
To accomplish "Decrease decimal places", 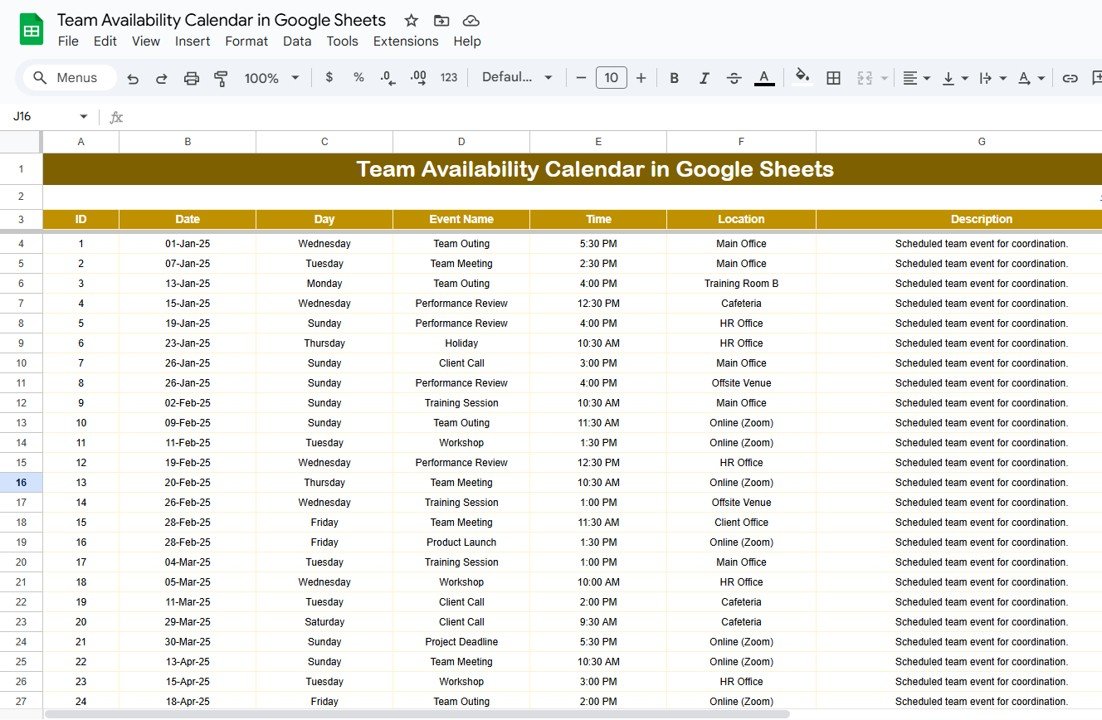I will pyautogui.click(x=388, y=78).
